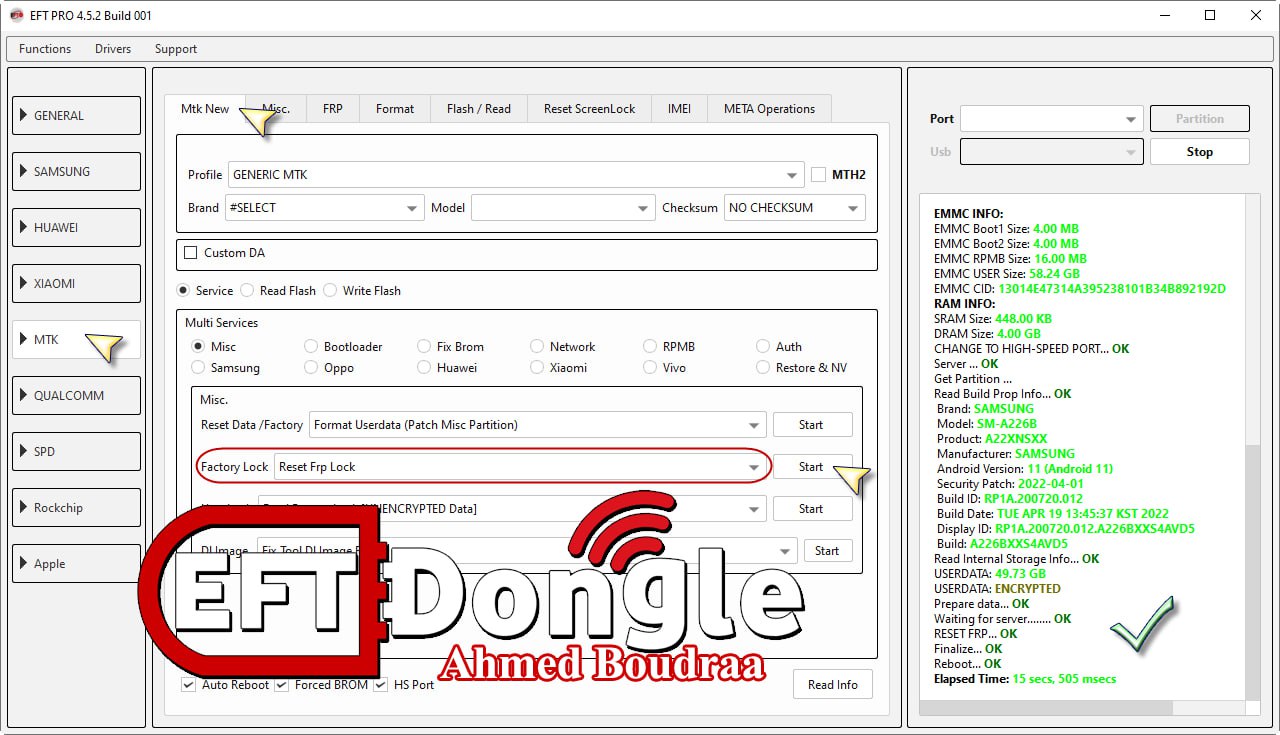1280x735 pixels.
Task: Select the Write Flash radio button
Action: 330,290
